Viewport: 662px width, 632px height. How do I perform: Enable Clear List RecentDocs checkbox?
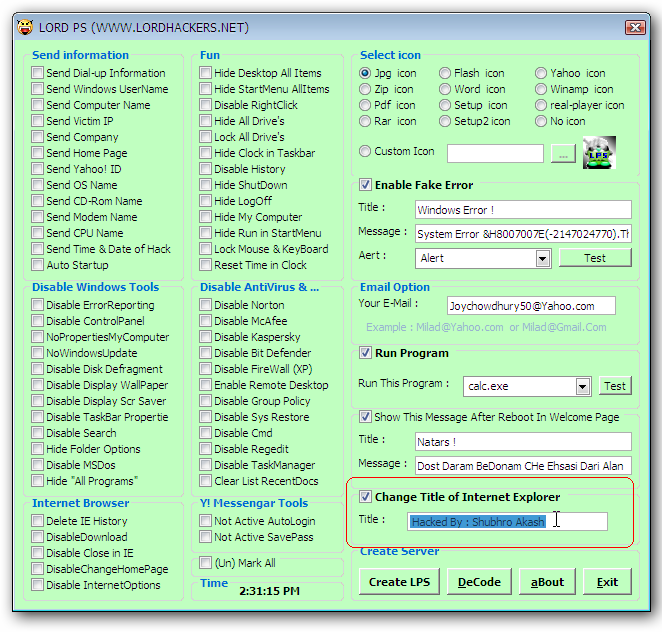point(205,481)
